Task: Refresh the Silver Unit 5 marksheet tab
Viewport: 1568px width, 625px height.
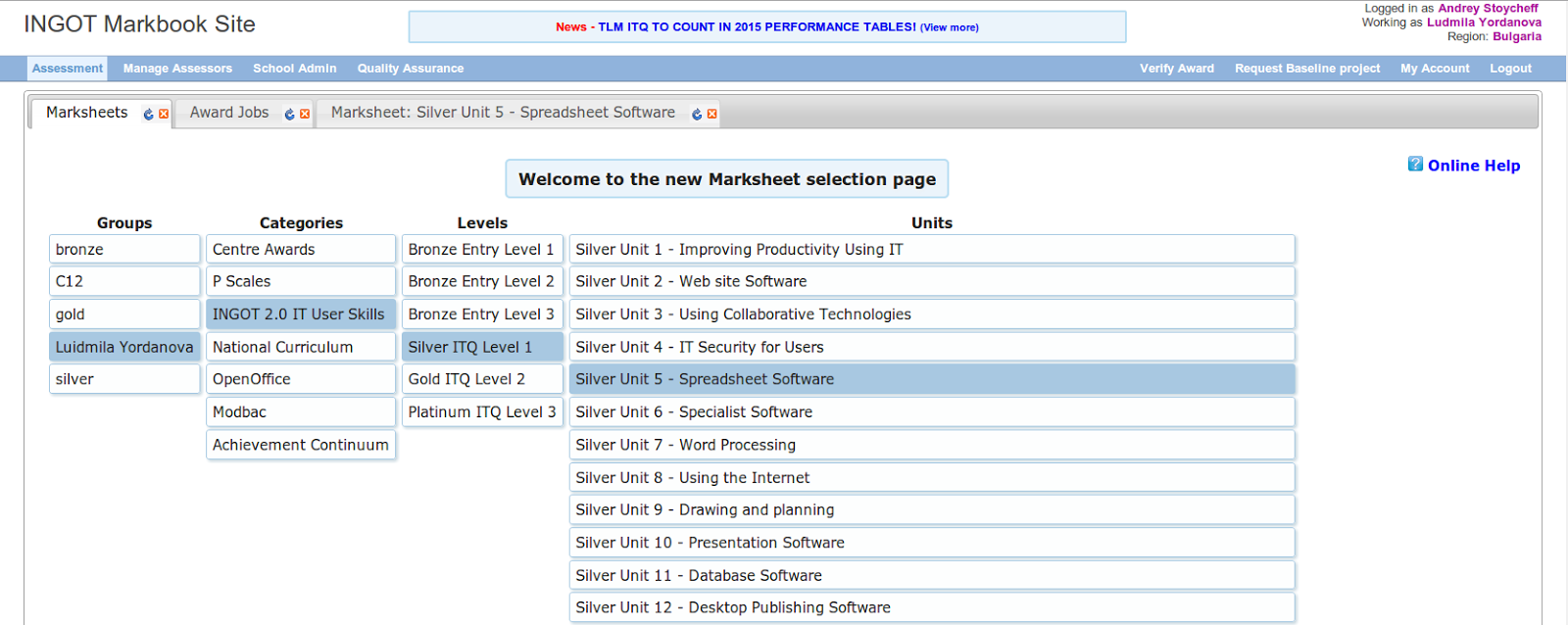Action: click(698, 115)
